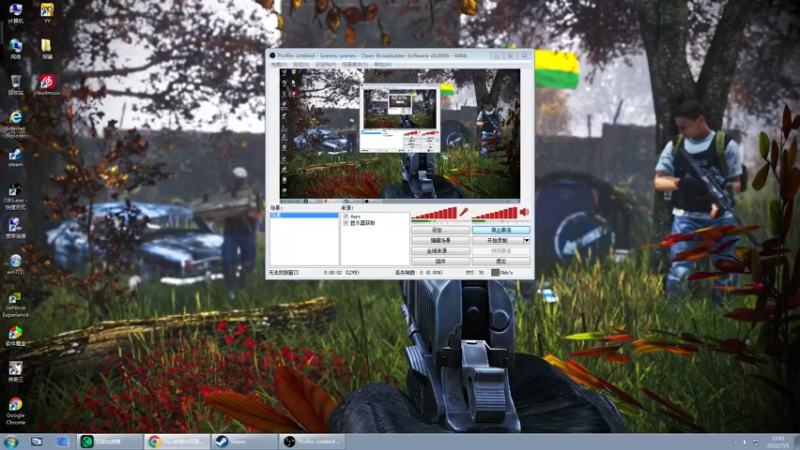Click the second pinned taskbar icon
The image size is (800, 450).
(36, 441)
